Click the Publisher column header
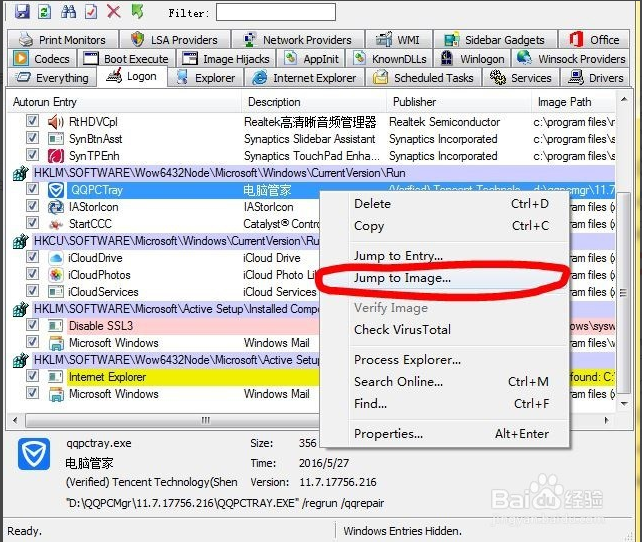The image size is (642, 542). coord(459,102)
